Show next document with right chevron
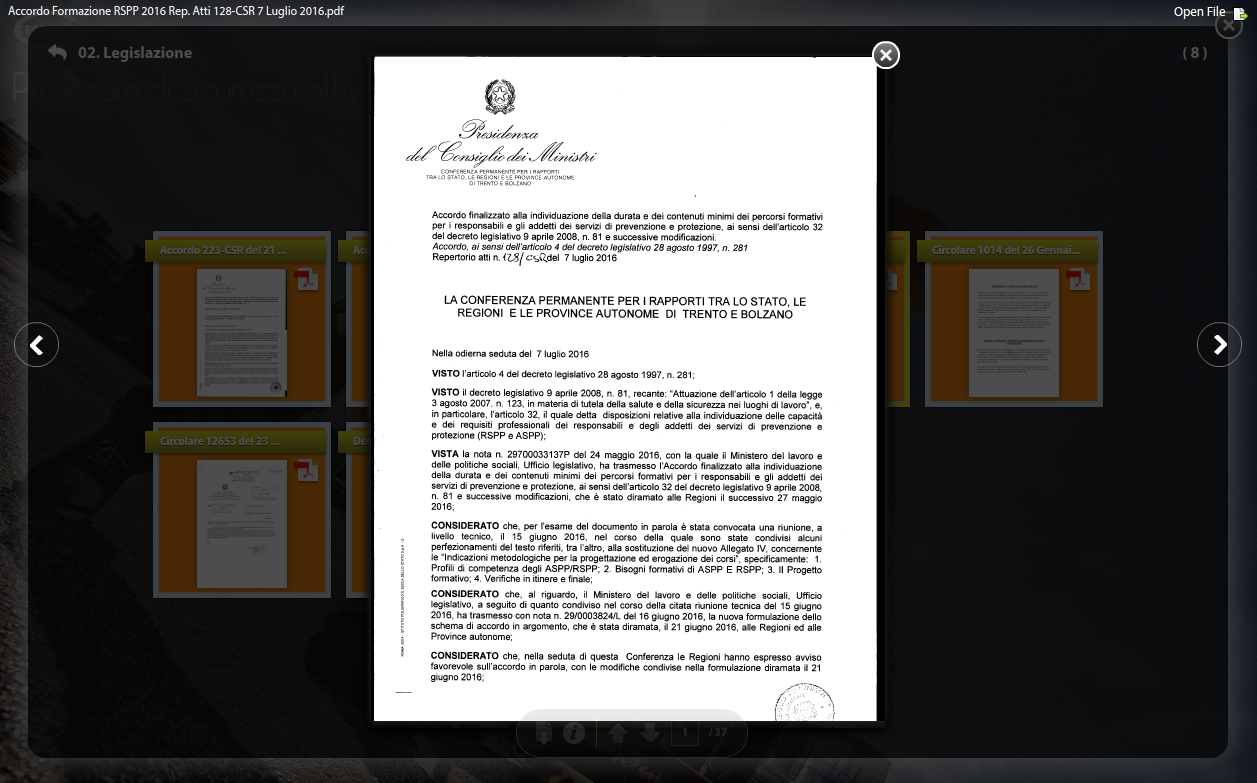The height and width of the screenshot is (783, 1257). tap(1219, 345)
